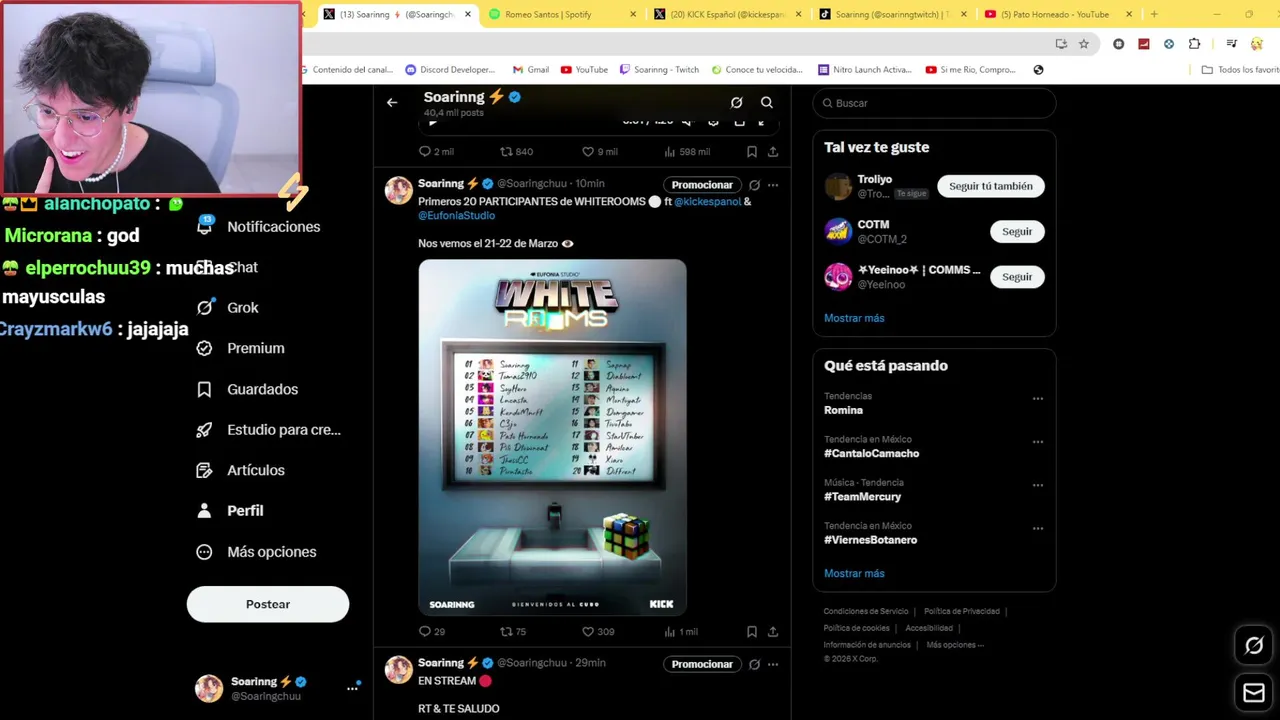Screen dimensions: 1280x720
Task: Open the Grok icon in the profile header
Action: click(736, 102)
